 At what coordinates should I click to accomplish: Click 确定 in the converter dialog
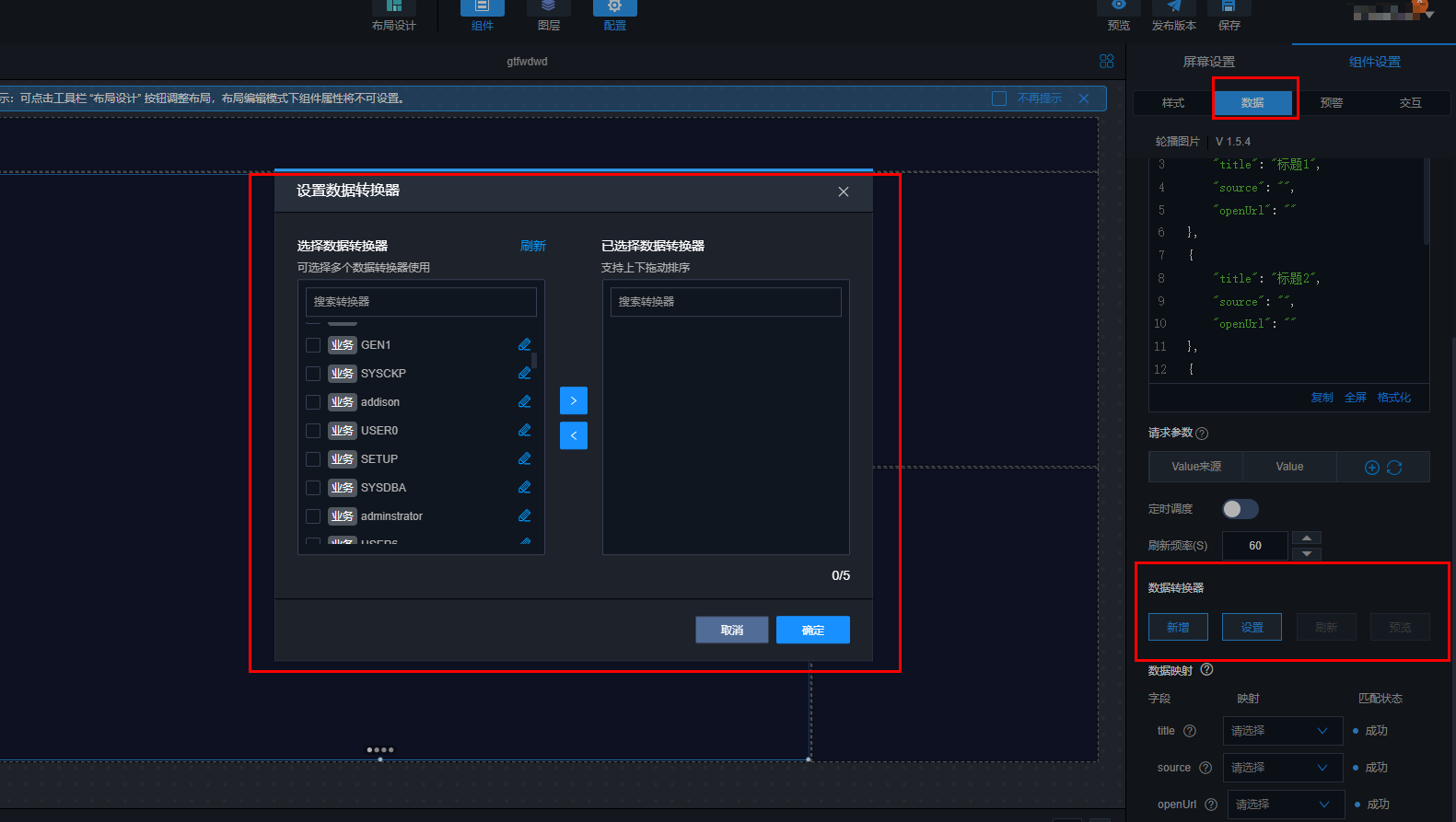pyautogui.click(x=813, y=630)
